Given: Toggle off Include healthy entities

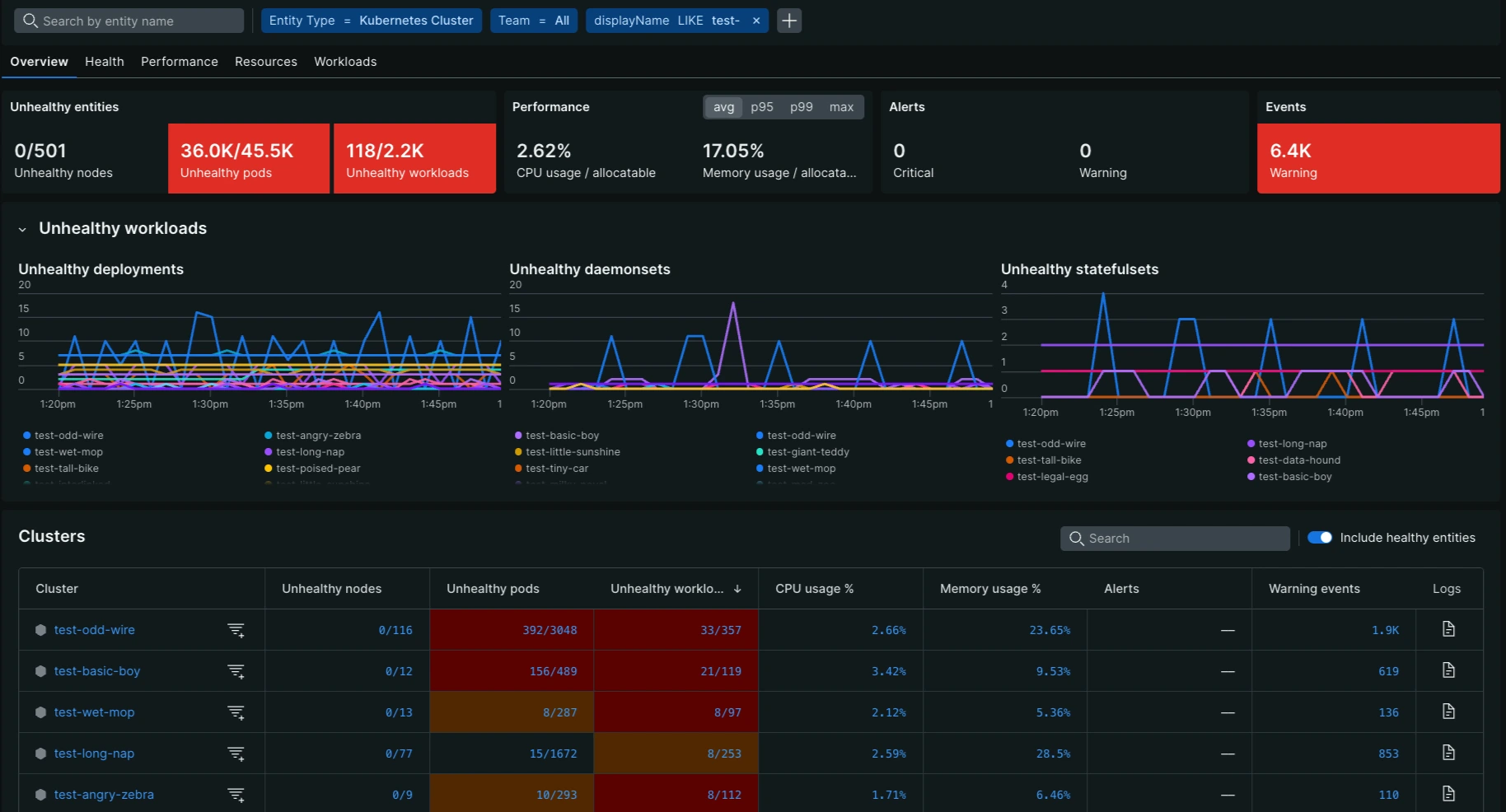Looking at the screenshot, I should (1320, 537).
